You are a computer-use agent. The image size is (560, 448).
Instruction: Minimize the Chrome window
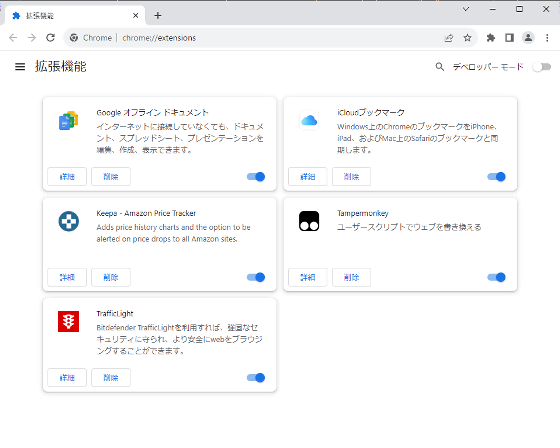click(x=493, y=9)
